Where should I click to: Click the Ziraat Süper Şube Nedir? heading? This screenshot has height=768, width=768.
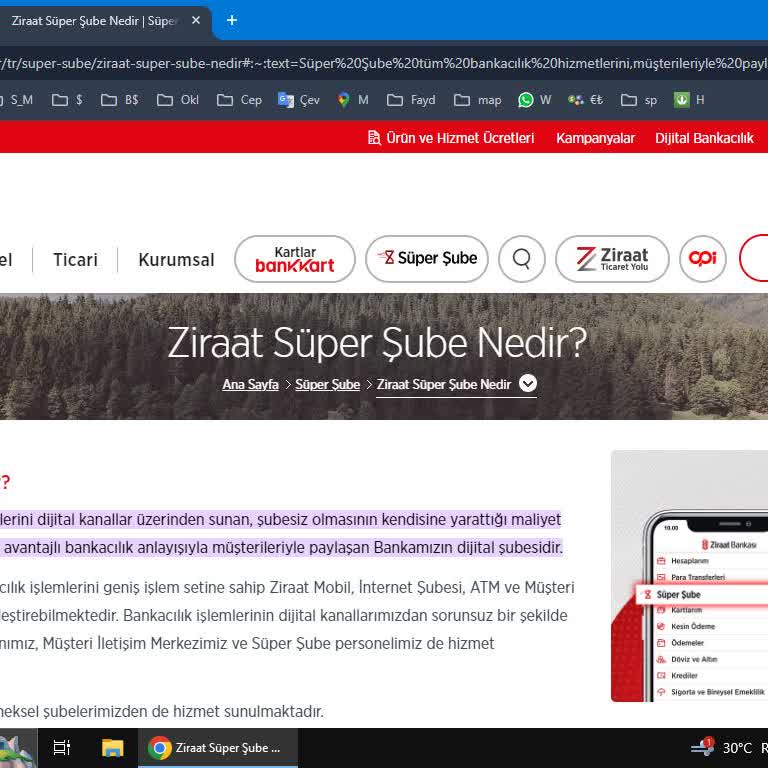pos(377,343)
